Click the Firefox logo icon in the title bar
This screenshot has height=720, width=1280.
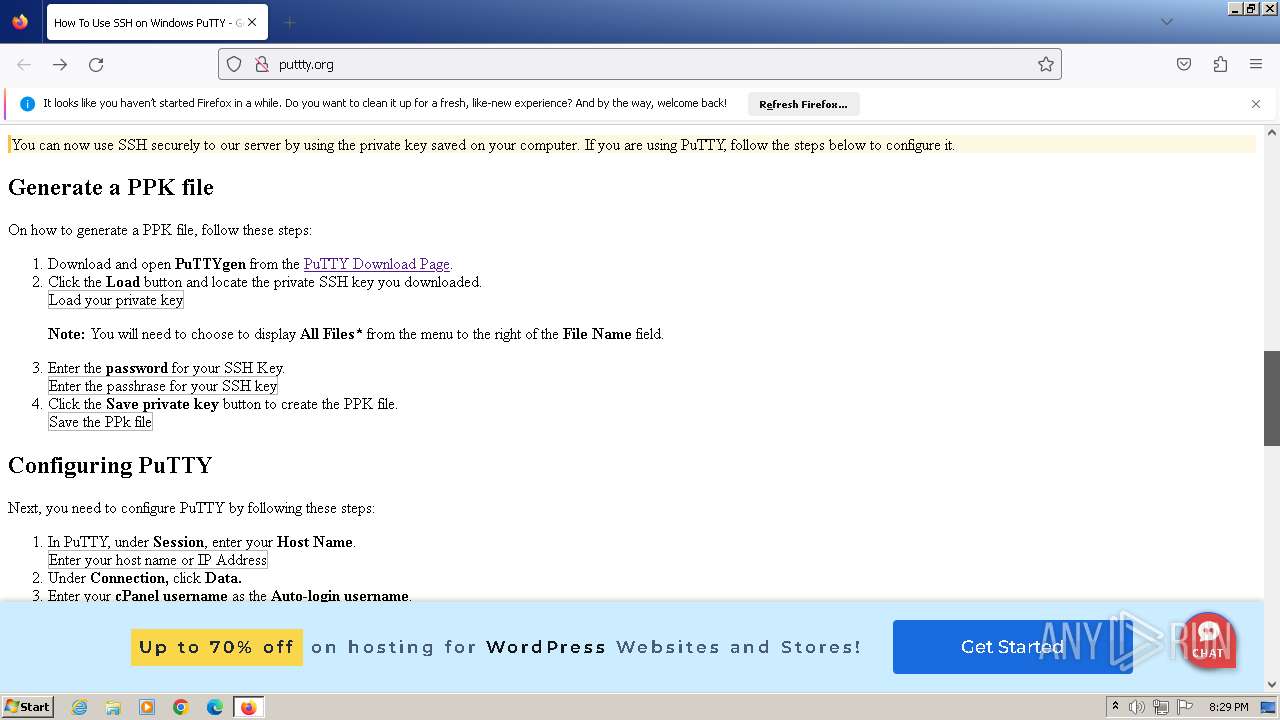coord(20,22)
